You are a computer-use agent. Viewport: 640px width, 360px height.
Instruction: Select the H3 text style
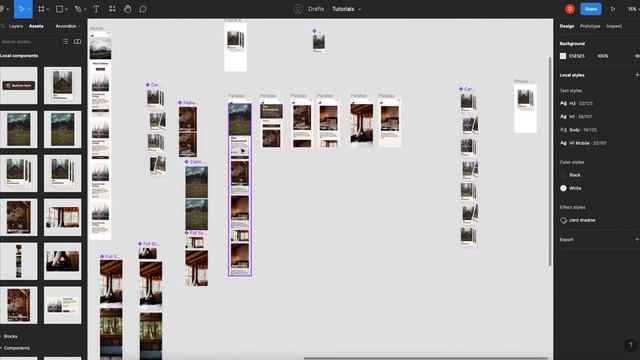576,103
